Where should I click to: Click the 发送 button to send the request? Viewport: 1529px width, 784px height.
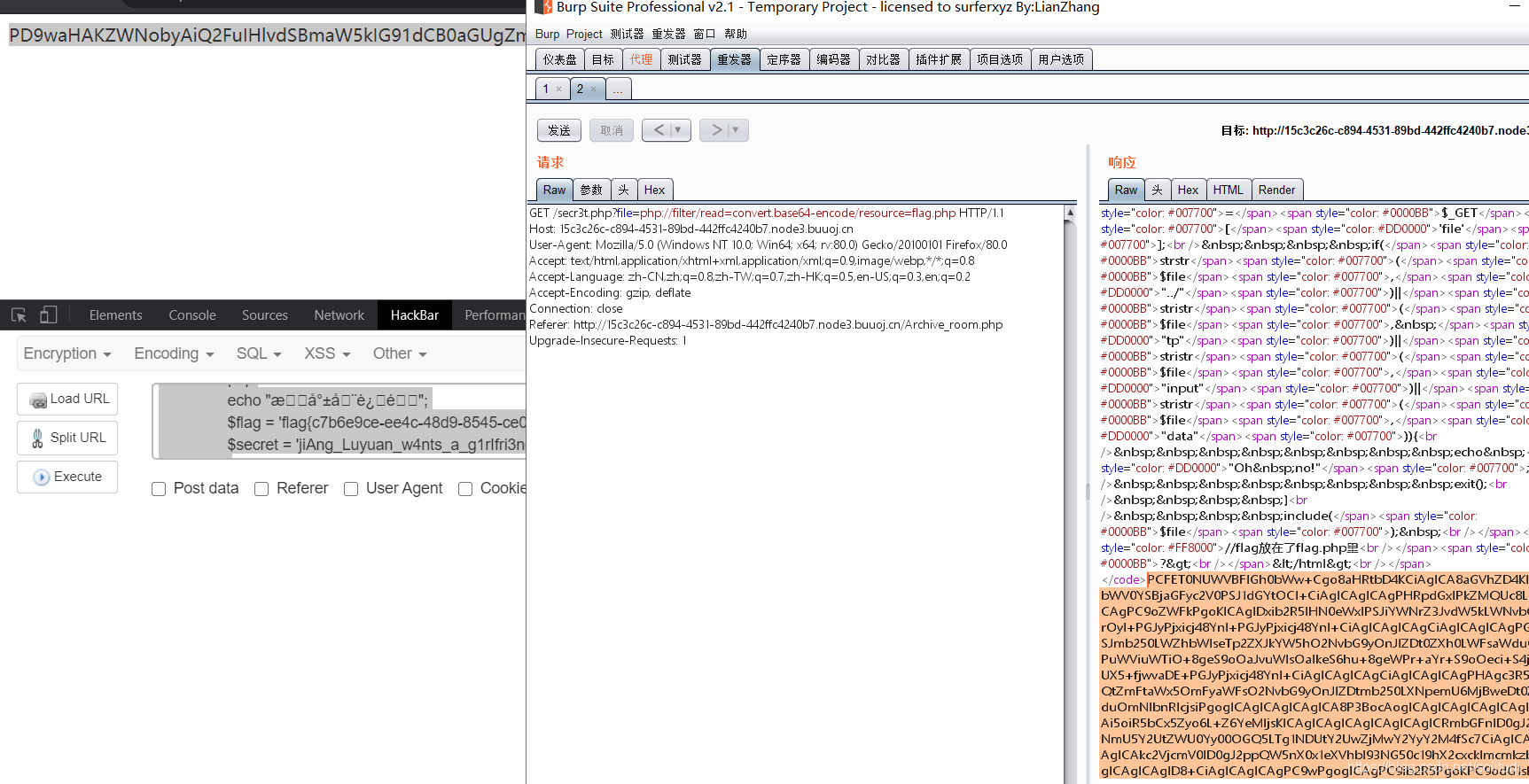[559, 130]
